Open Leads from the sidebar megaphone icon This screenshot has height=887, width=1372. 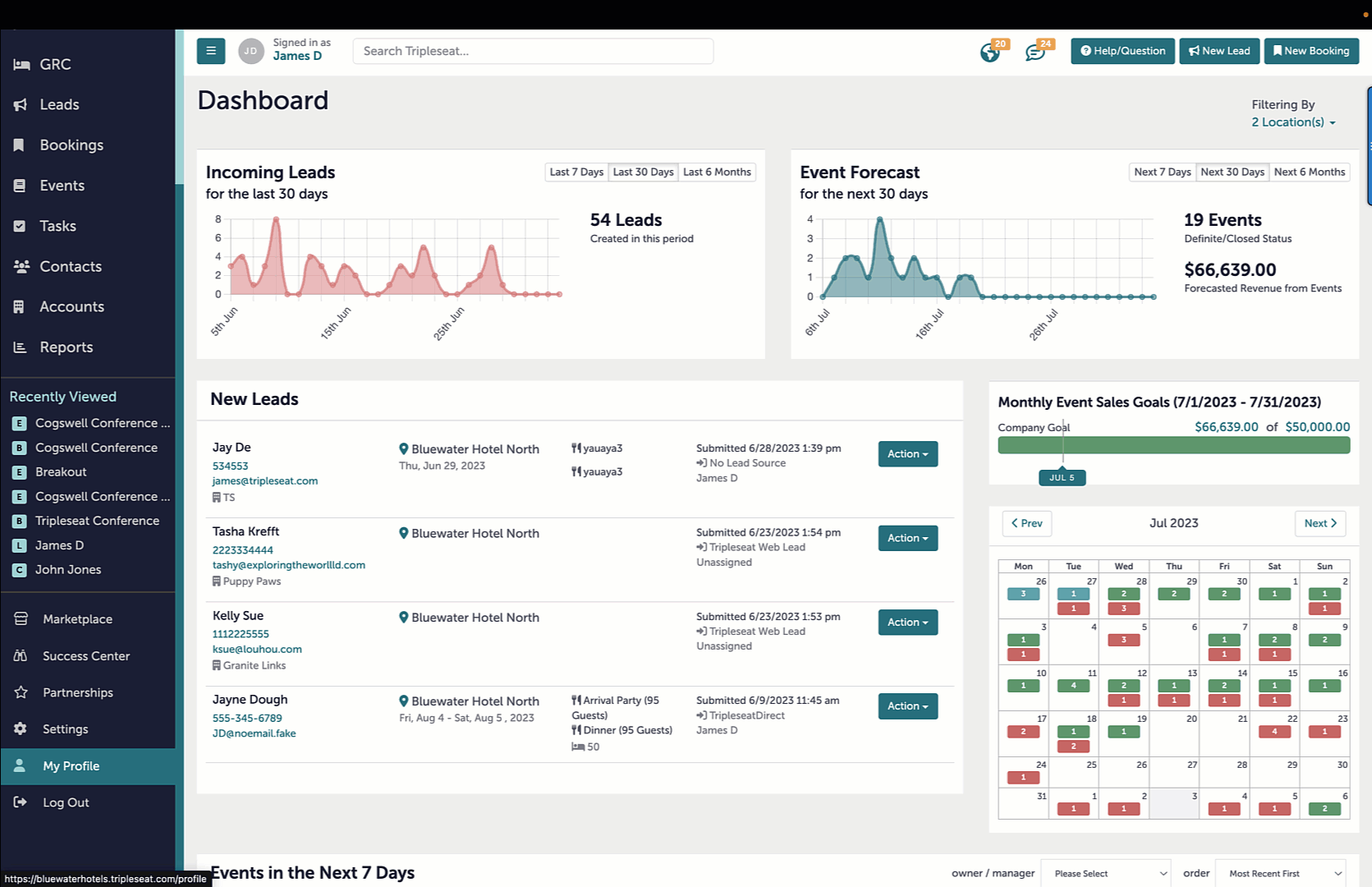[x=21, y=104]
